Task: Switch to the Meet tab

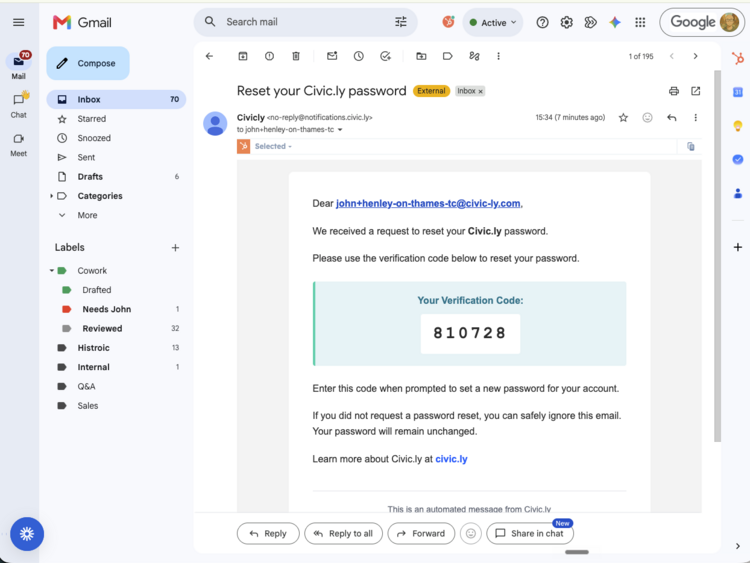Action: [19, 145]
